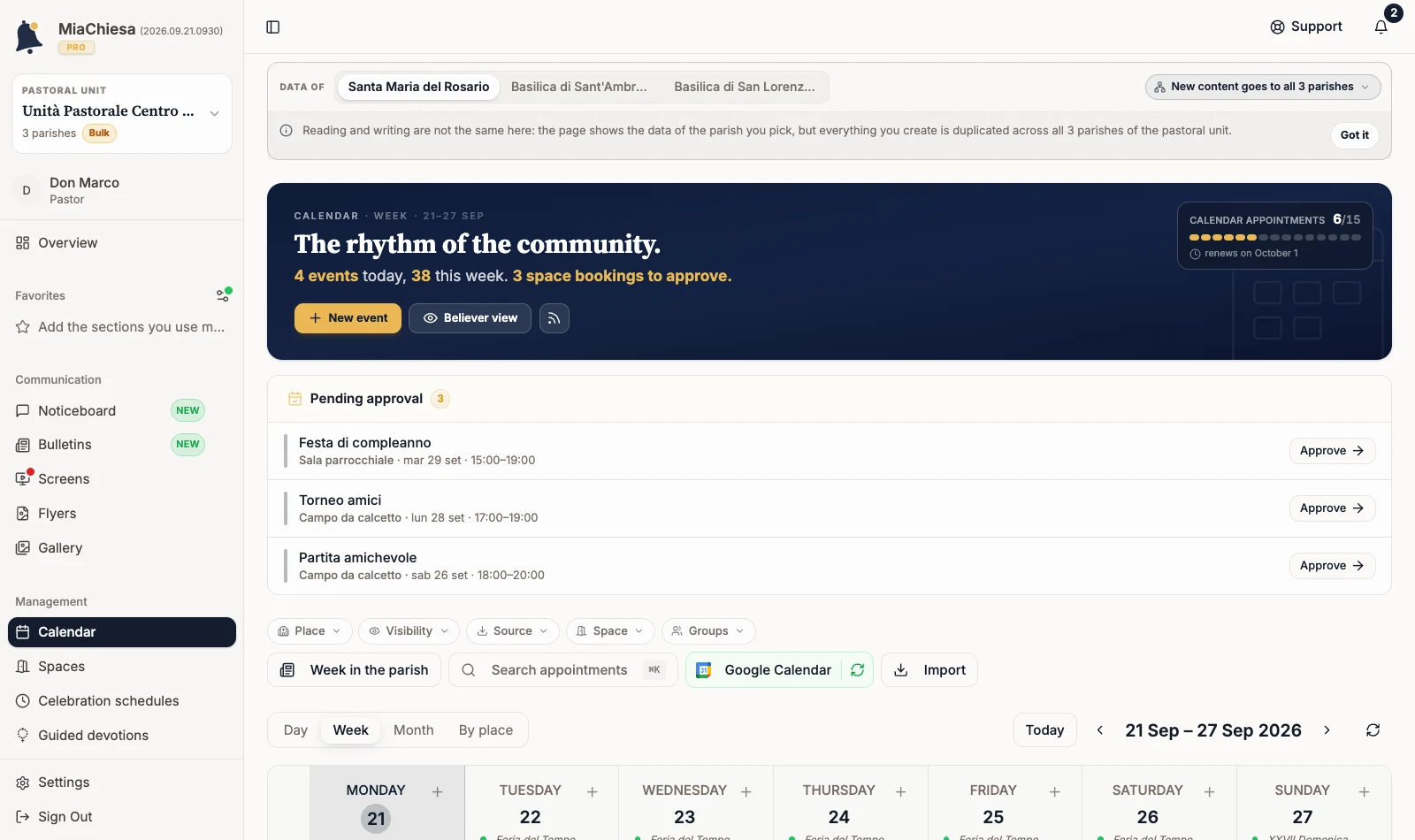Sign Out of the account
Viewport: 1415px width, 840px height.
click(x=122, y=817)
